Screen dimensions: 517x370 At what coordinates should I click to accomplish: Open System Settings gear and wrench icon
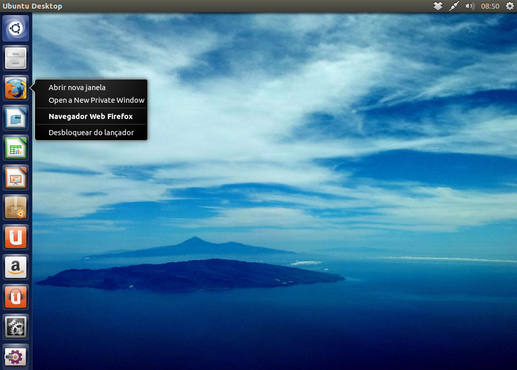tap(16, 327)
